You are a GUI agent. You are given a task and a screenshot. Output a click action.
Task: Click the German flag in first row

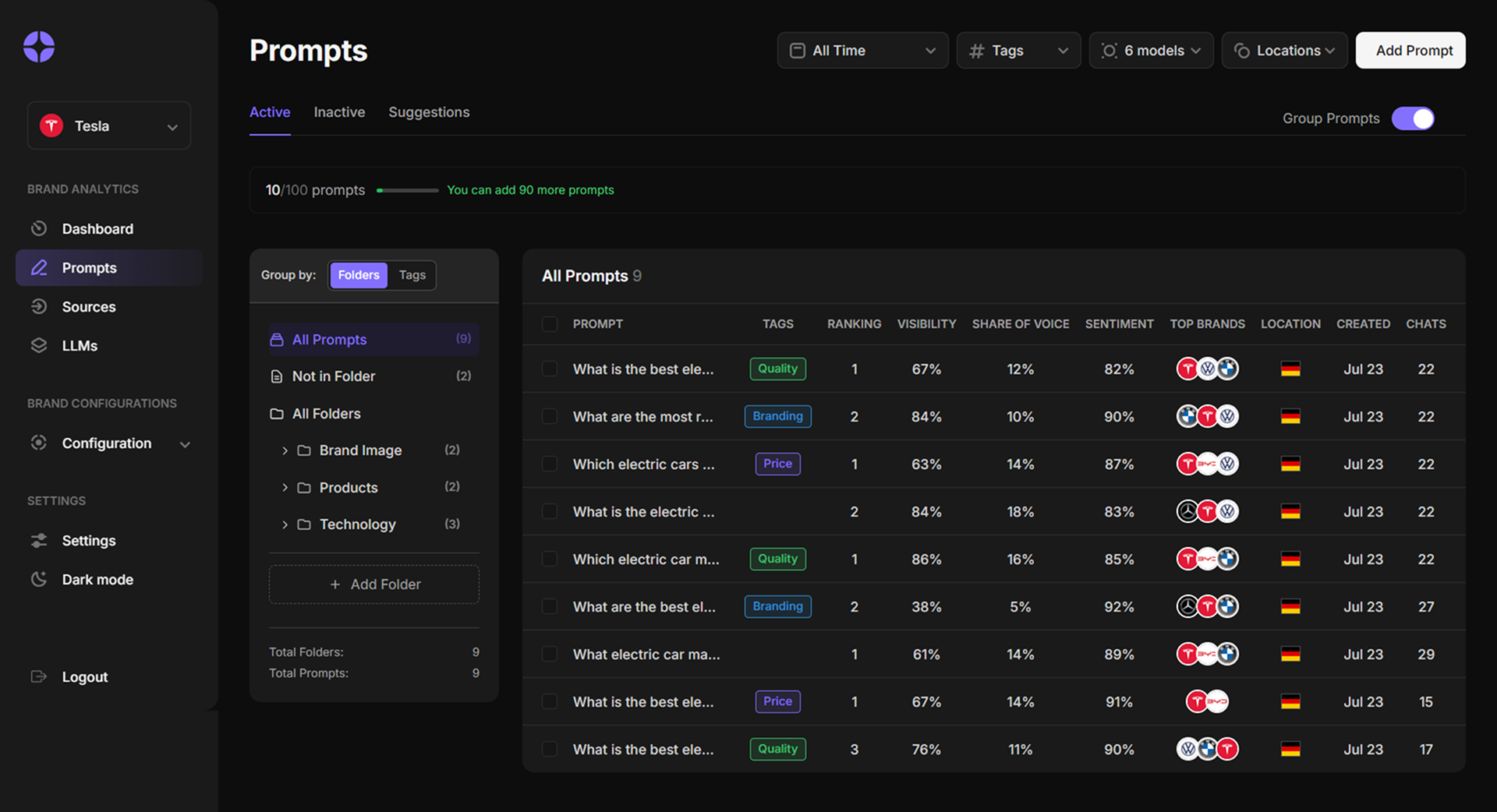pyautogui.click(x=1290, y=369)
